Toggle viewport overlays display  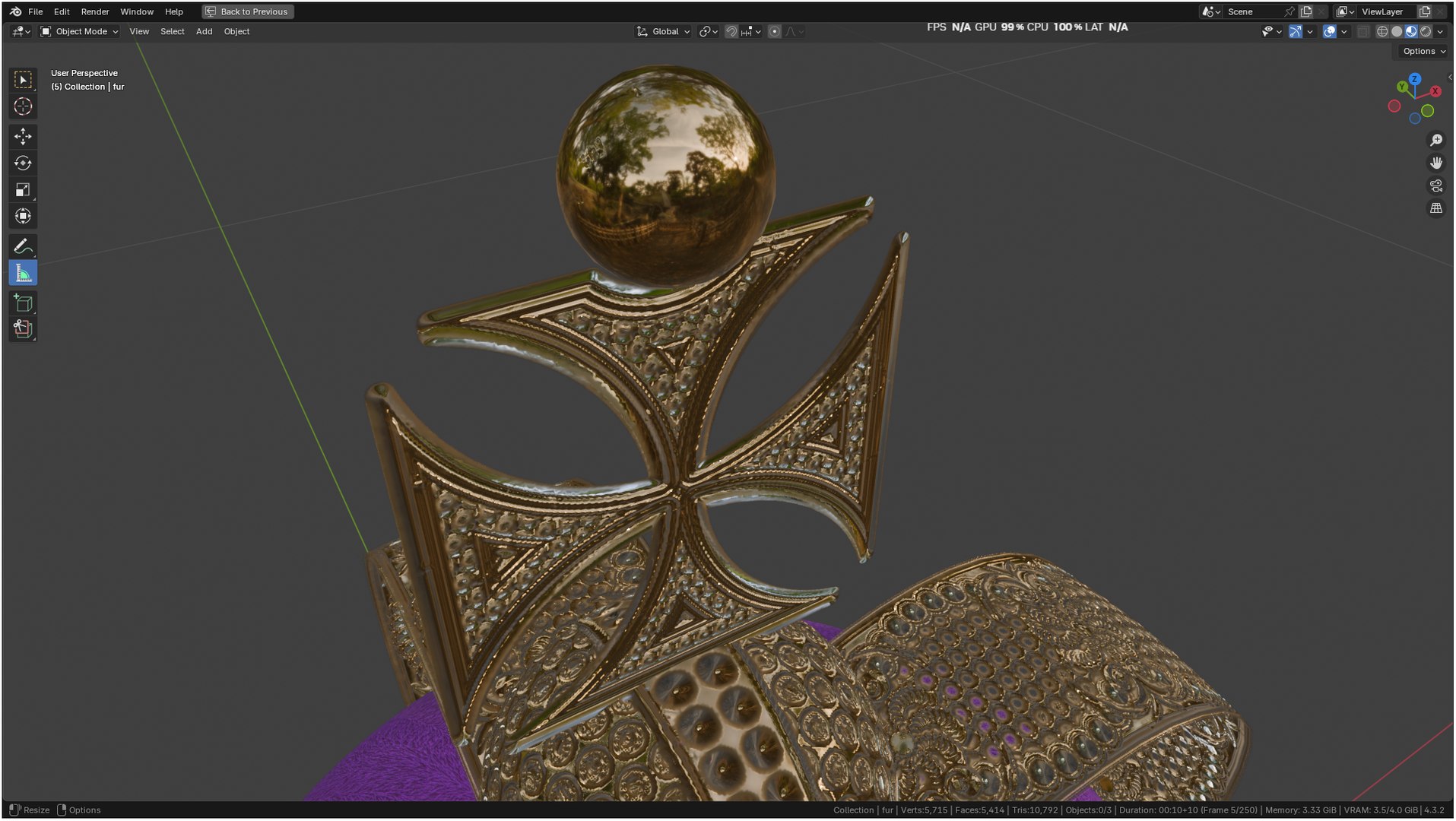[1329, 31]
